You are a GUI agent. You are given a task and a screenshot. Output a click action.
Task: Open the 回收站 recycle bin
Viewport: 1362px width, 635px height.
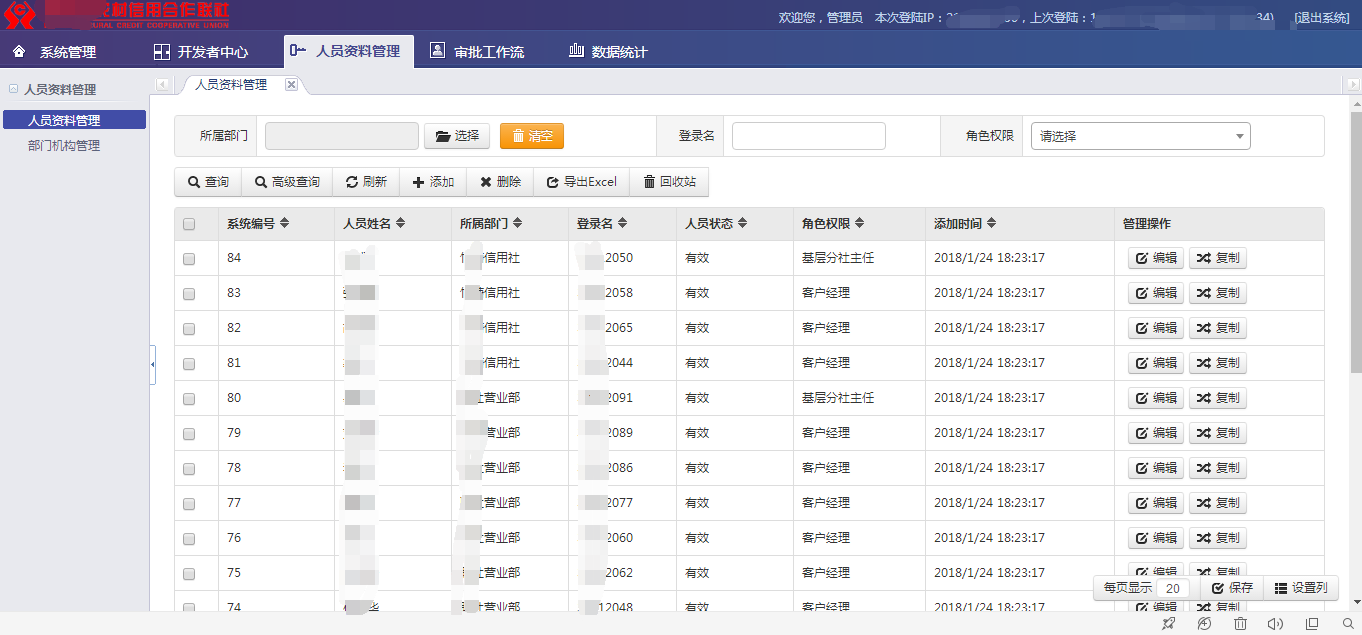669,182
